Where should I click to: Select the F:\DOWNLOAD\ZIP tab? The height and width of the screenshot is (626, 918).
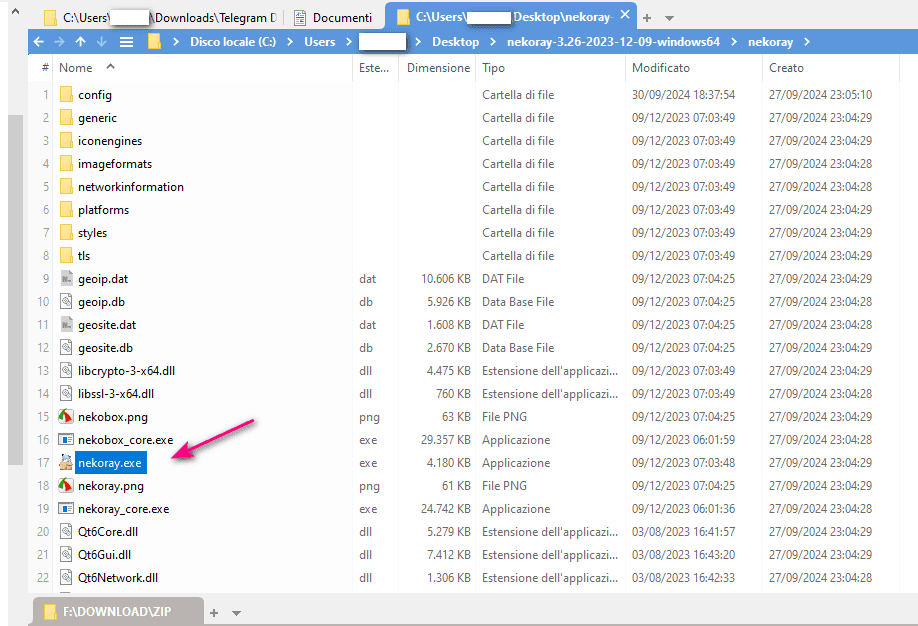(118, 611)
